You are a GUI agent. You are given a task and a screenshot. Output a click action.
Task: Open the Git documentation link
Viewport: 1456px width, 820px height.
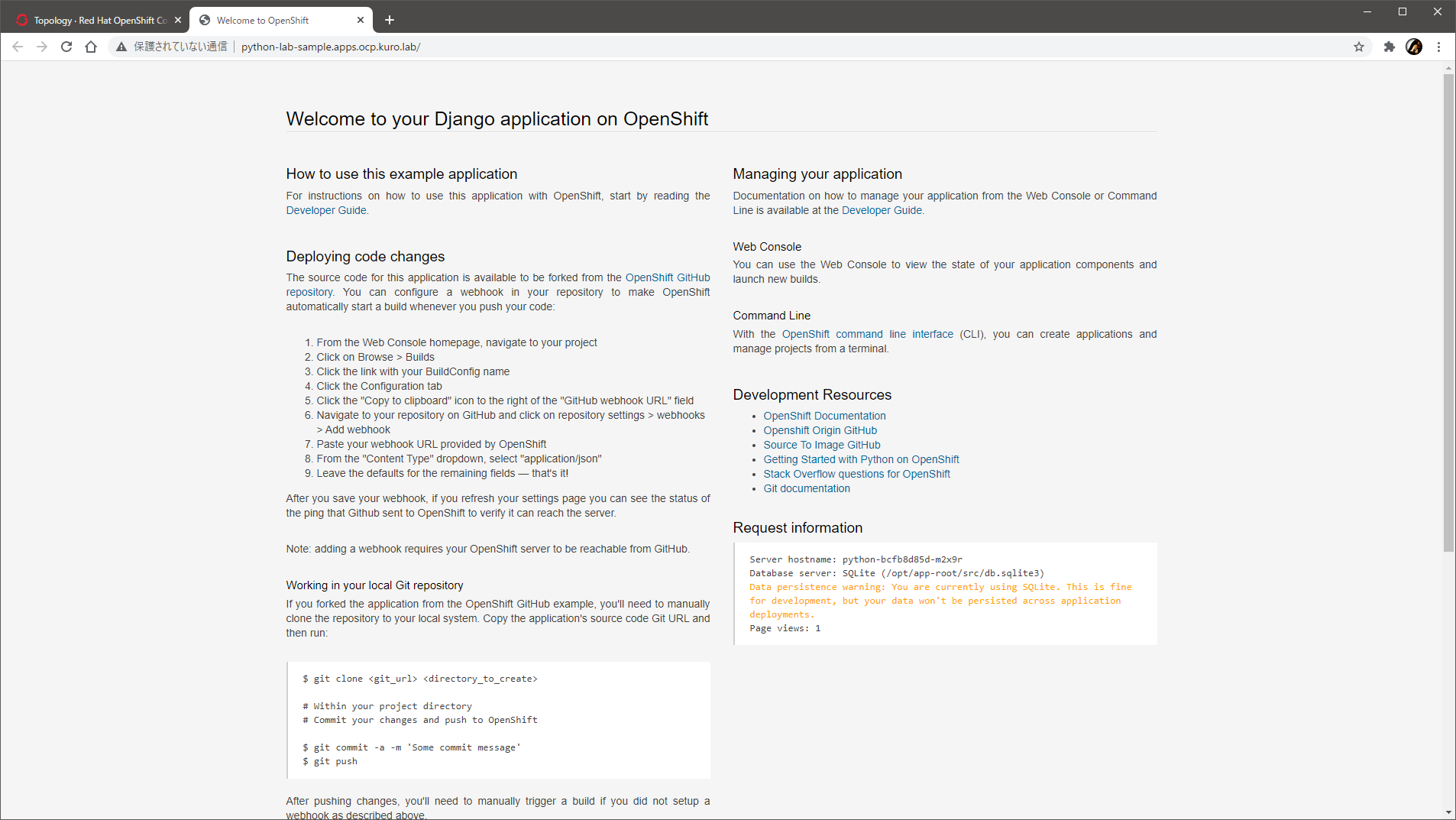coord(806,488)
